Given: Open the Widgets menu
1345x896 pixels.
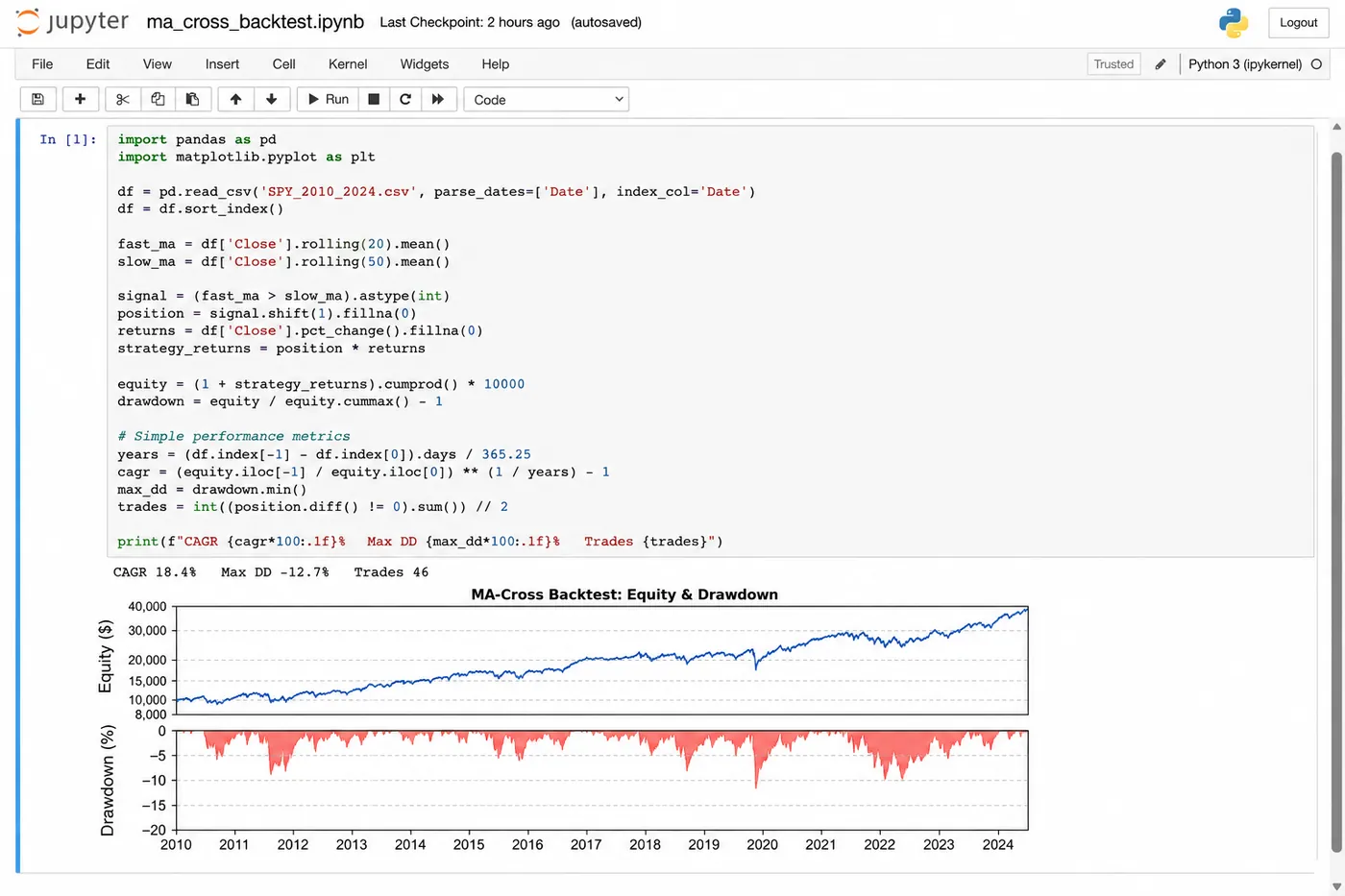Looking at the screenshot, I should (425, 64).
